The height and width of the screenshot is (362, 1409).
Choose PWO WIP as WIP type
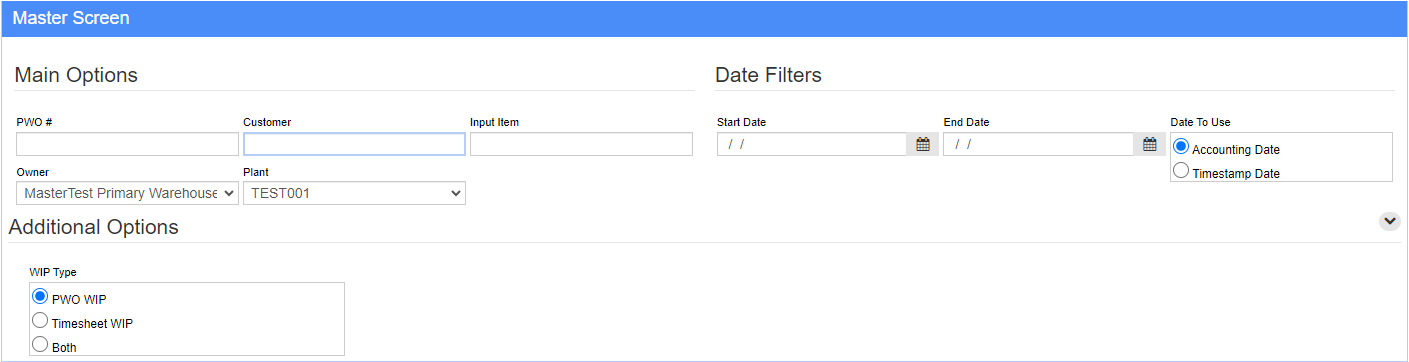click(x=41, y=296)
